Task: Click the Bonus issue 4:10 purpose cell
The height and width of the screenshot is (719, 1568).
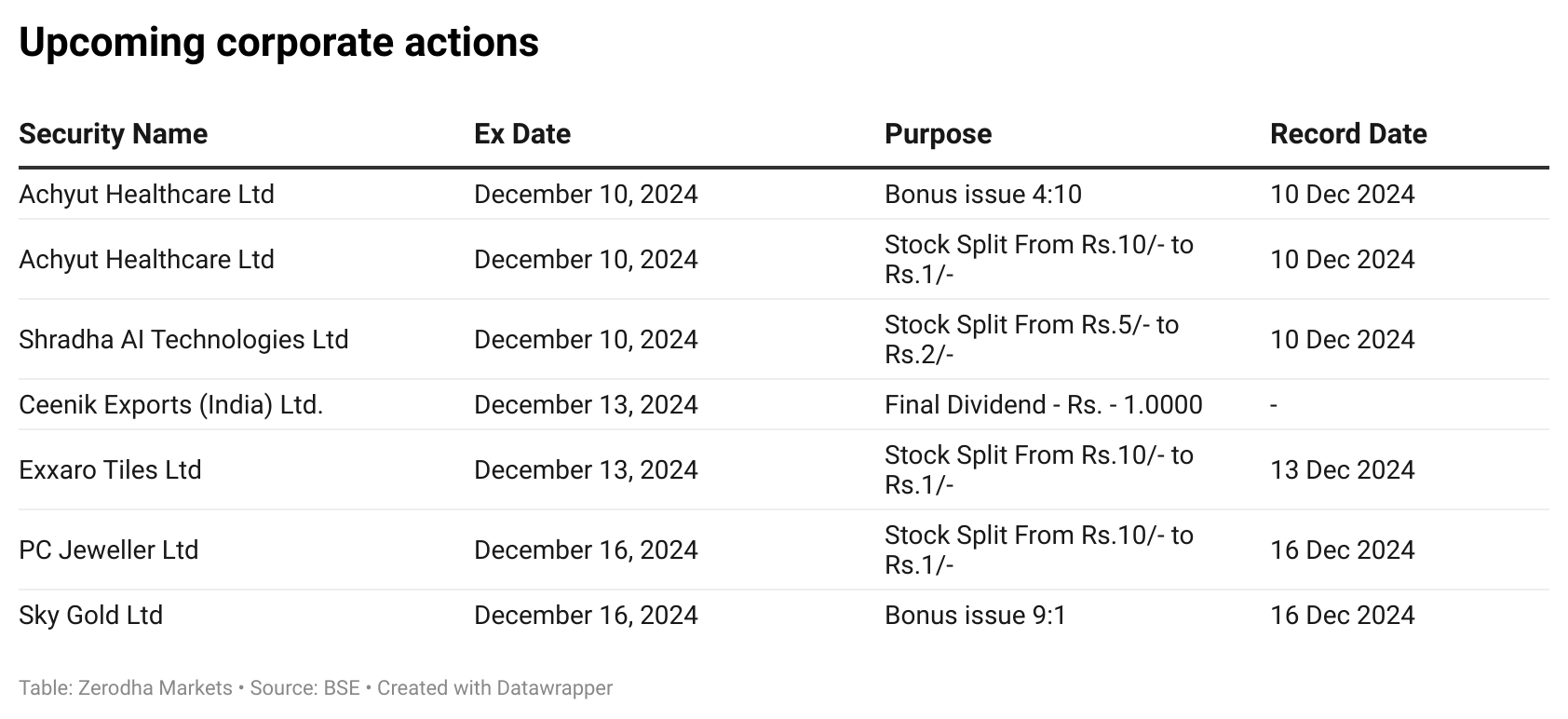Action: [x=983, y=194]
